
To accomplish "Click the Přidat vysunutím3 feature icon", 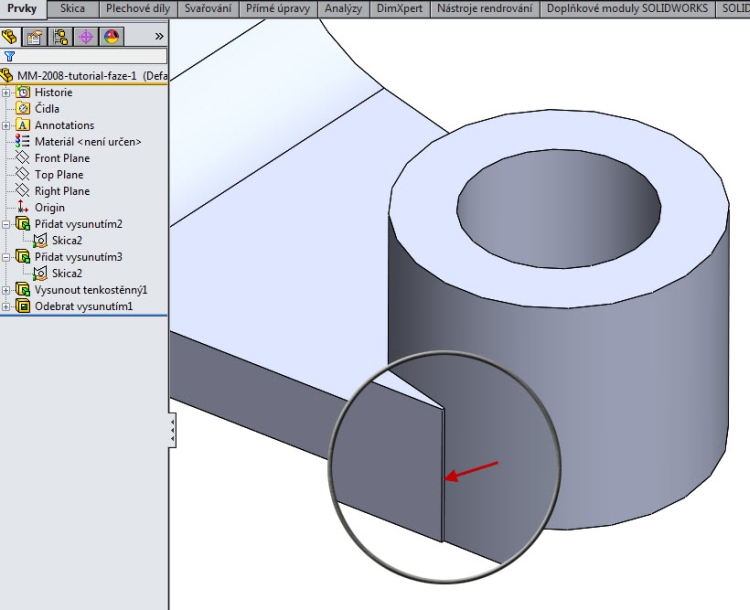I will point(22,256).
